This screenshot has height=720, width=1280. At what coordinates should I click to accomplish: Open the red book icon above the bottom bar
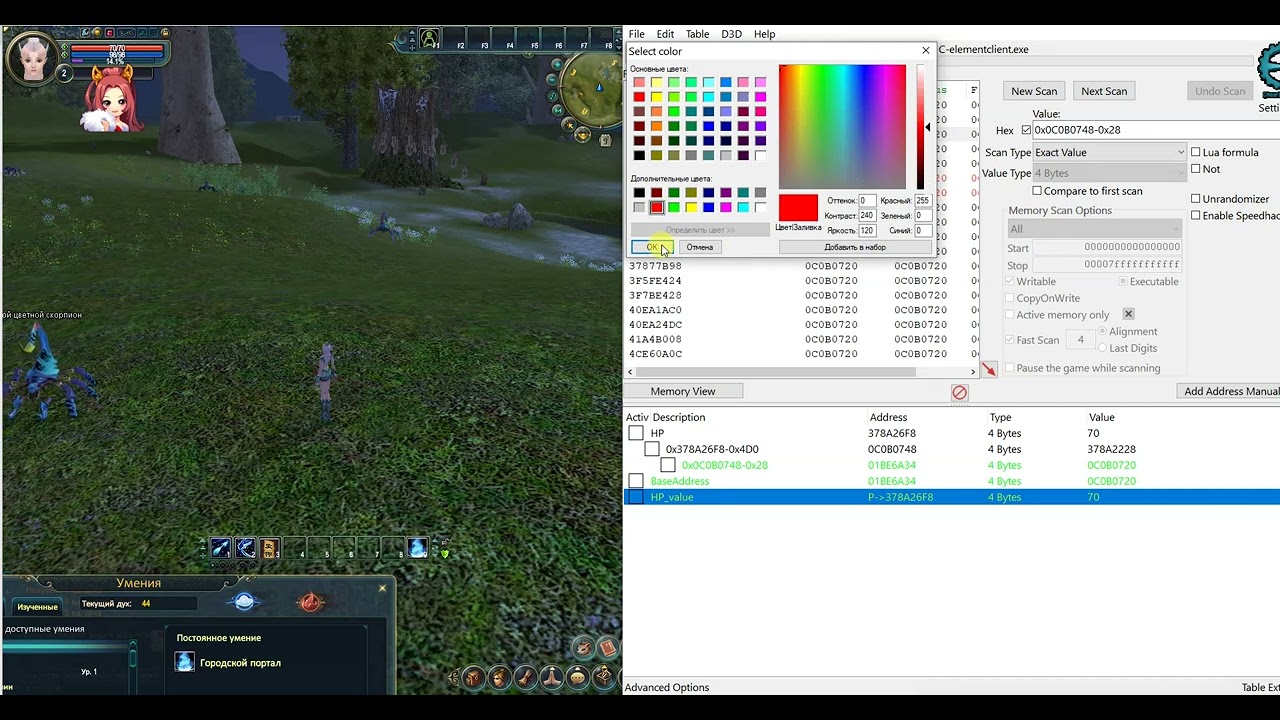point(606,647)
